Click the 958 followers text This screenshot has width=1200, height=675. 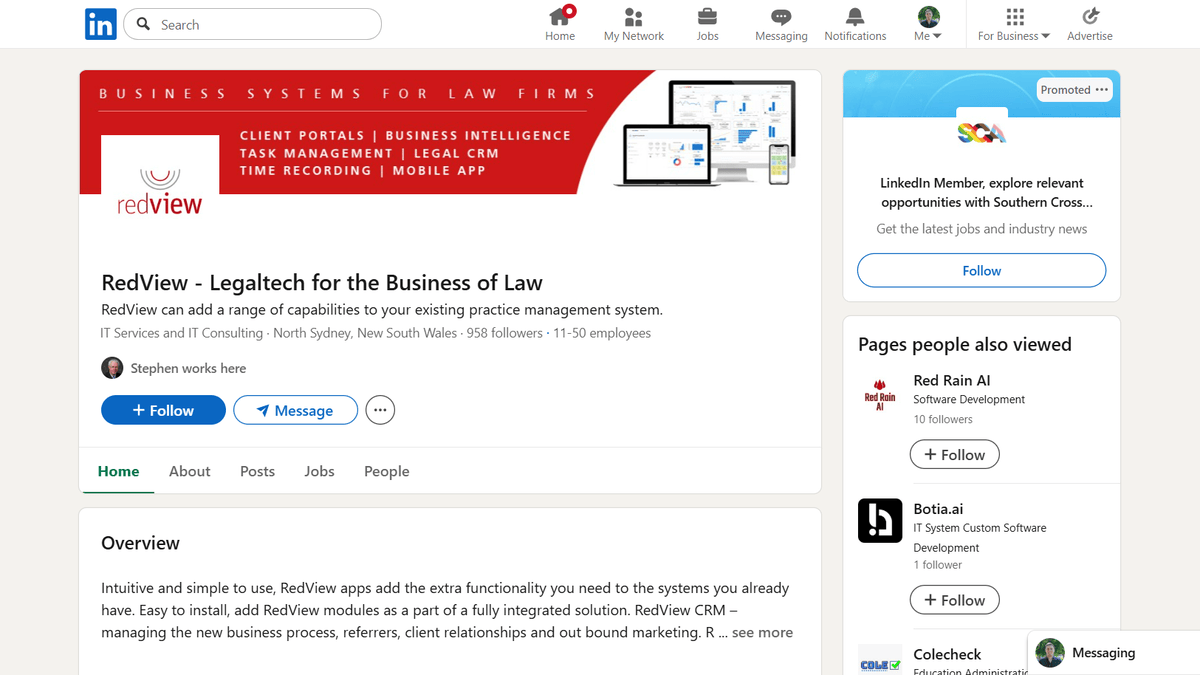coord(504,333)
